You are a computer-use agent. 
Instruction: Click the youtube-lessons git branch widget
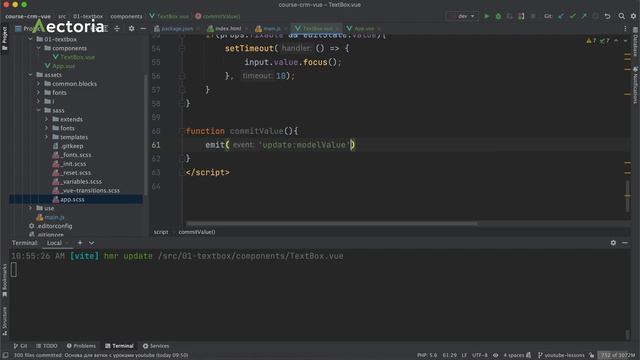tap(561, 356)
